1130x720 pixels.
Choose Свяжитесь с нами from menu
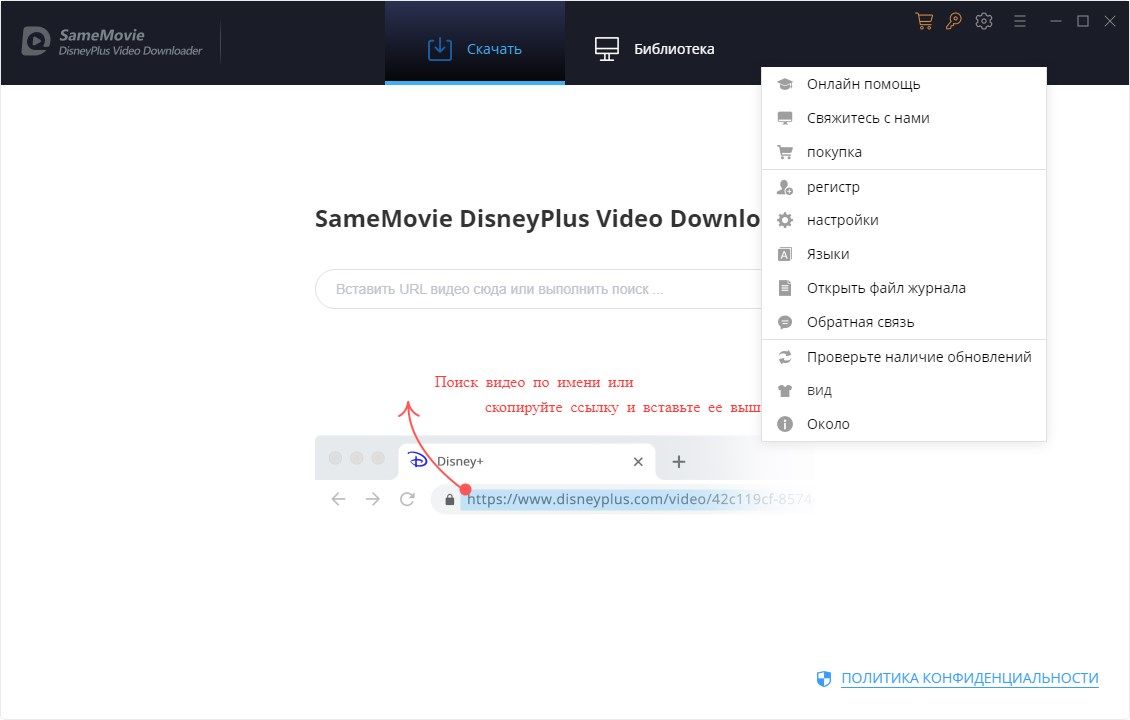[x=904, y=118]
